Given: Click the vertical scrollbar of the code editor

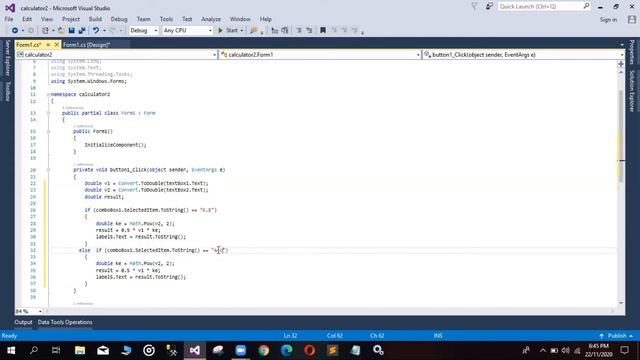Looking at the screenshot, I should pos(621,188).
